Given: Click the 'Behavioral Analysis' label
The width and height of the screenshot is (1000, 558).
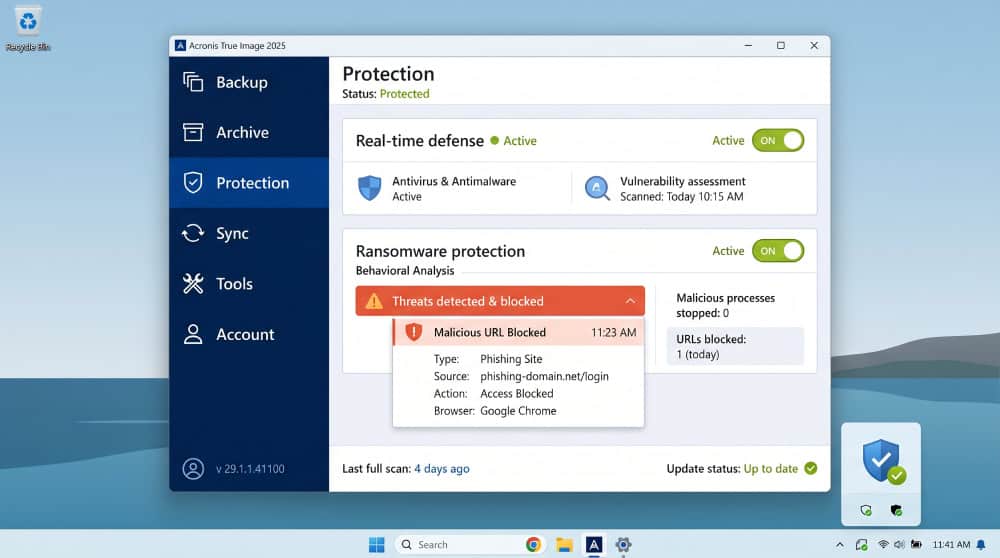Looking at the screenshot, I should (405, 270).
